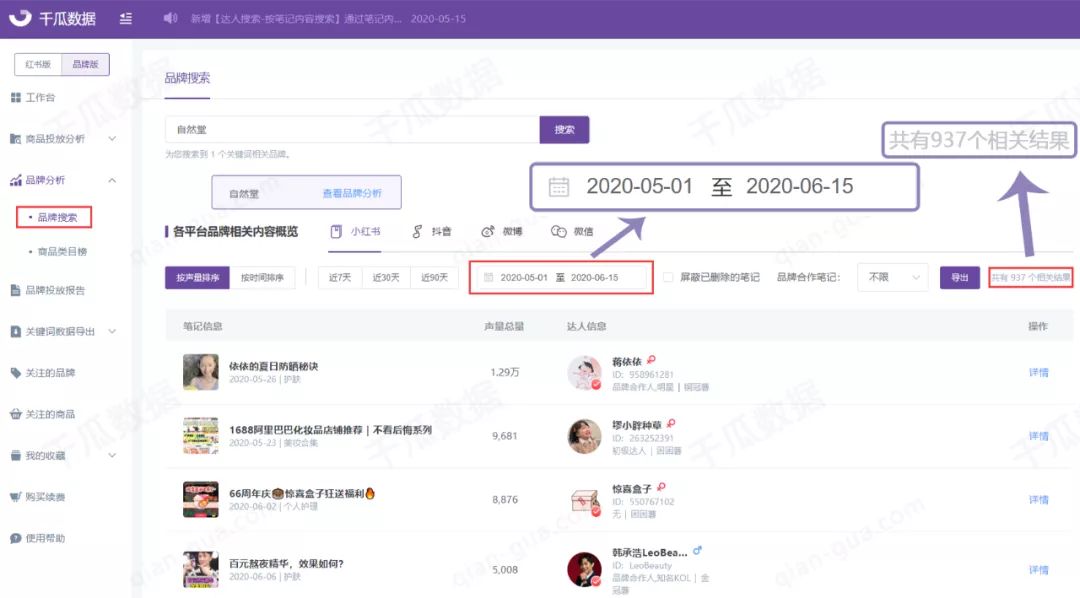Click the hamburger icon next to the logo
This screenshot has width=1080, height=598.
click(x=125, y=17)
